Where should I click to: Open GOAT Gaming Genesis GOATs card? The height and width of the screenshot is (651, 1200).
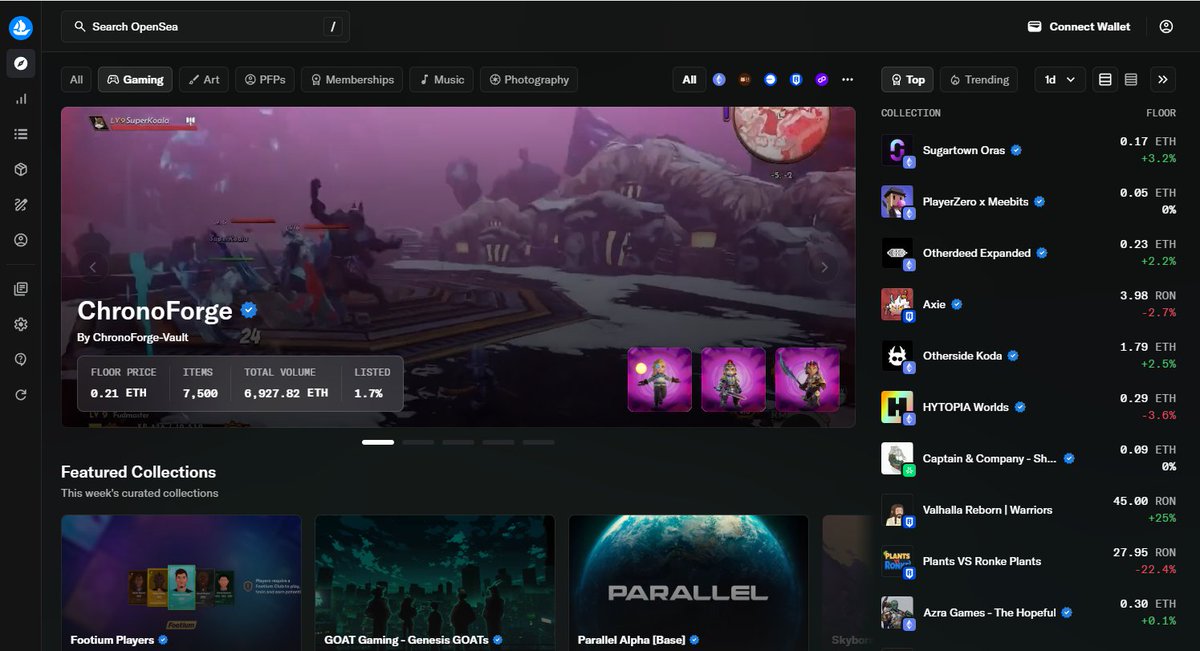pos(435,583)
